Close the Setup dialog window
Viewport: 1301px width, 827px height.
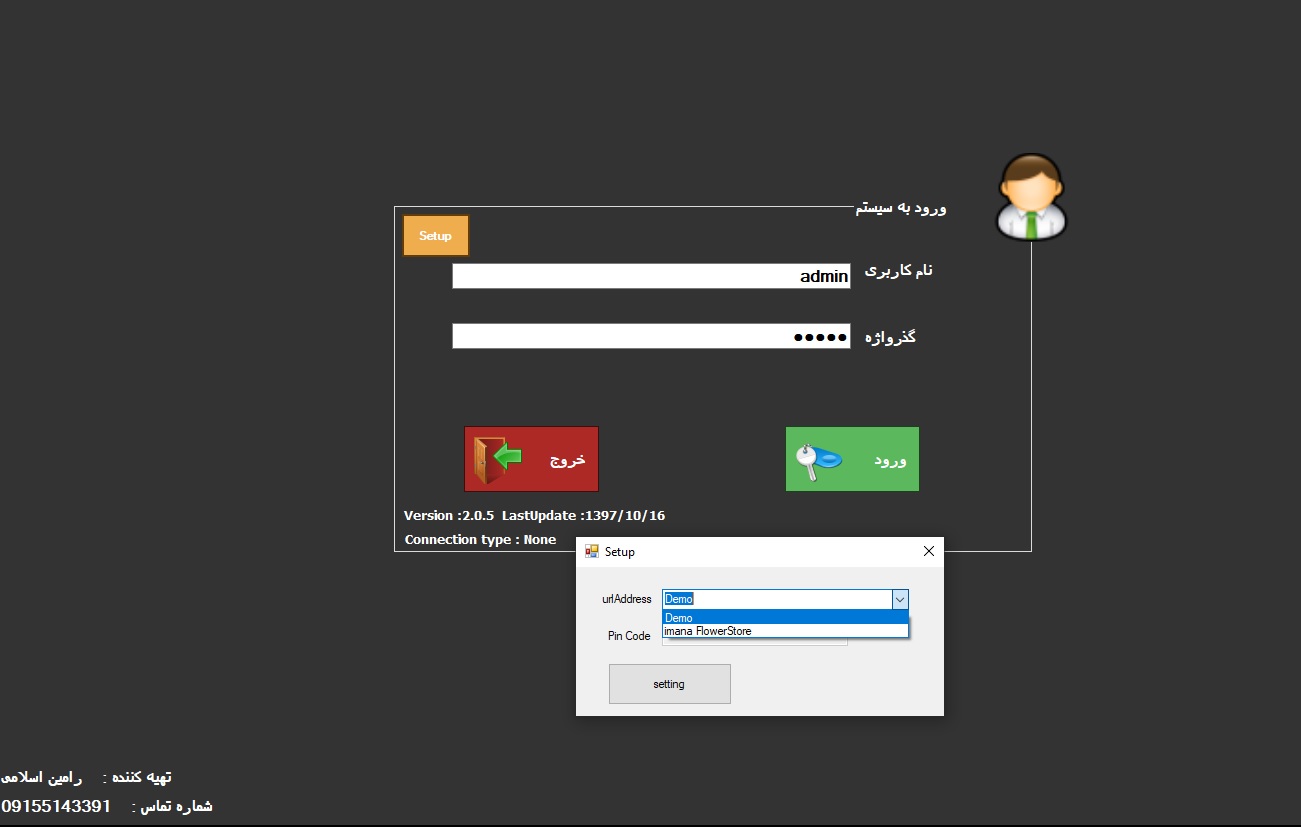pos(928,551)
